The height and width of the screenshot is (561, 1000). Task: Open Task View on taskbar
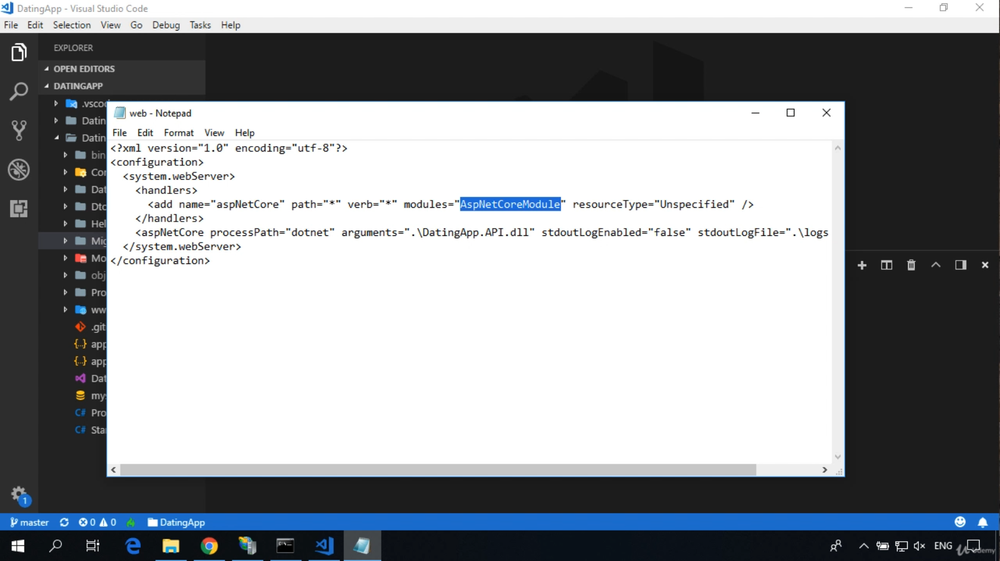click(x=92, y=546)
